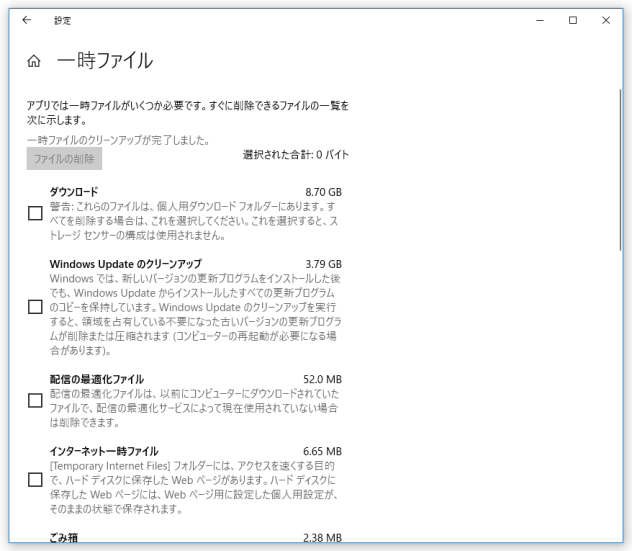Click the 配信の最適化ファイル title
The height and width of the screenshot is (551, 632).
[97, 379]
